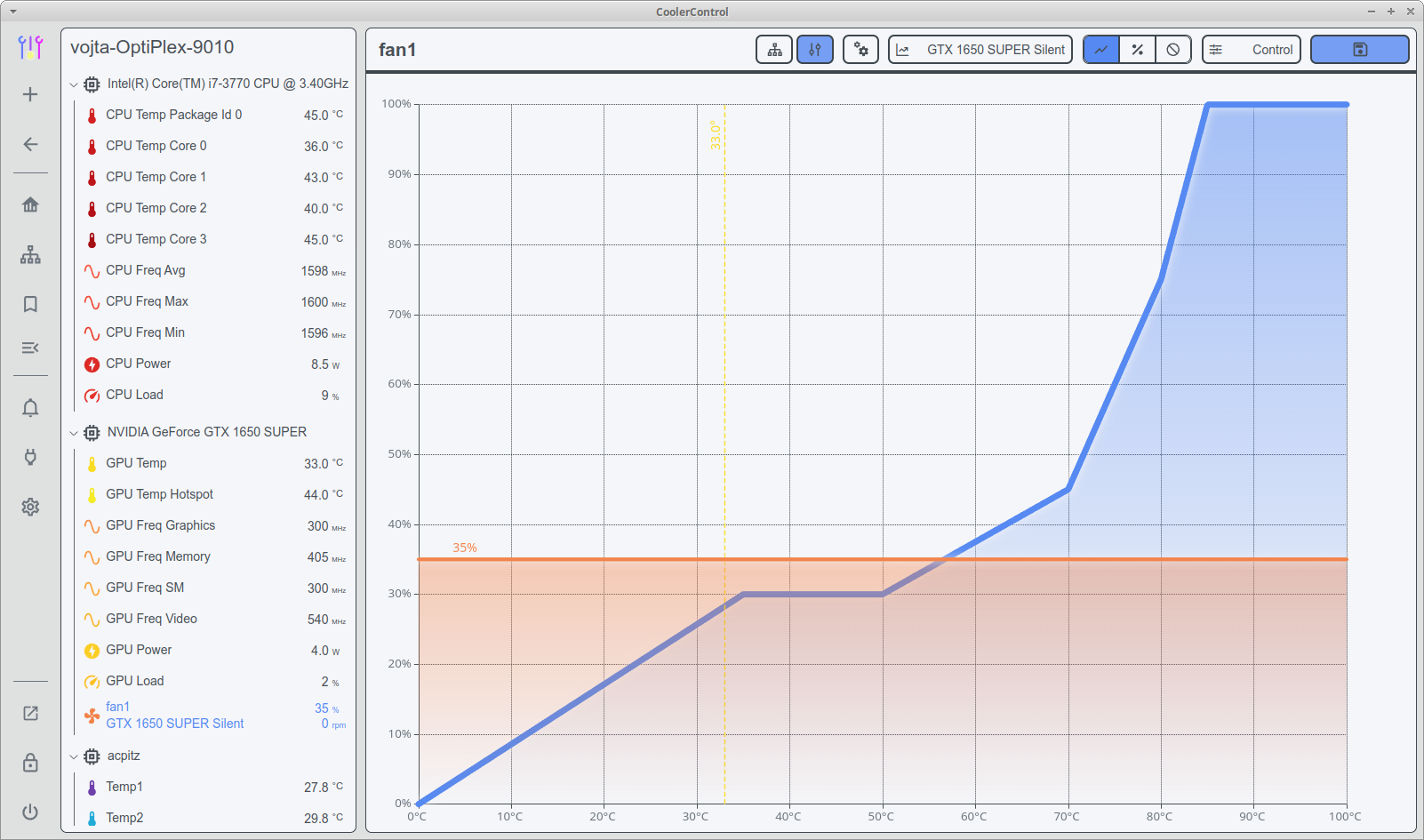The height and width of the screenshot is (840, 1424).
Task: Click the plus add icon in sidebar
Action: coord(30,94)
